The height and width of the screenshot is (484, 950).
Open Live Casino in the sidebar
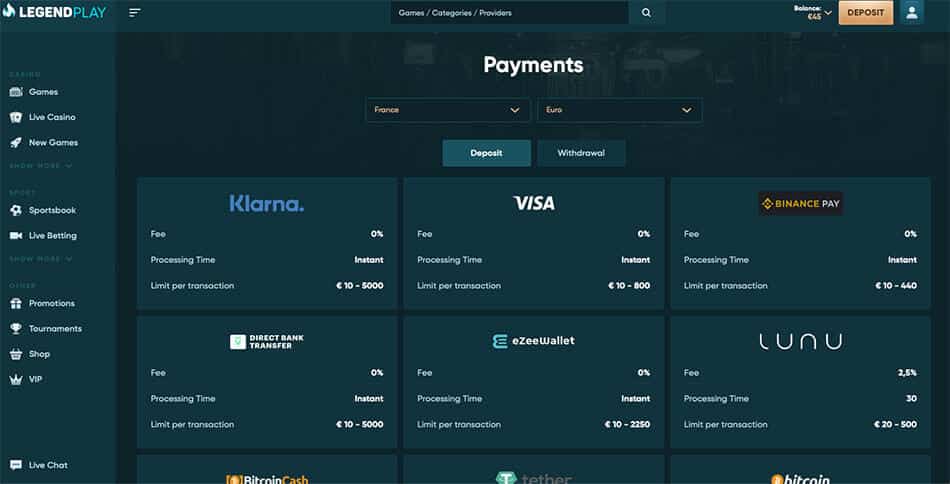click(x=52, y=118)
